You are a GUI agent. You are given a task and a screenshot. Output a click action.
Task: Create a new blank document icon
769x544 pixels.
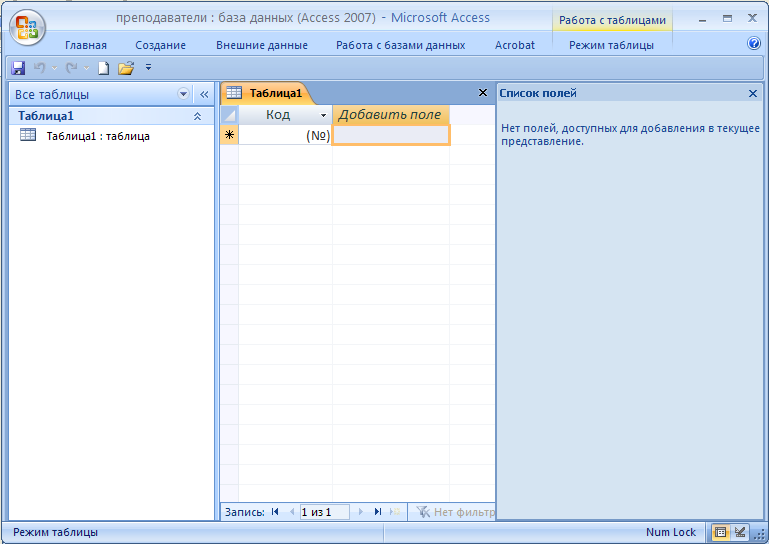tap(103, 68)
